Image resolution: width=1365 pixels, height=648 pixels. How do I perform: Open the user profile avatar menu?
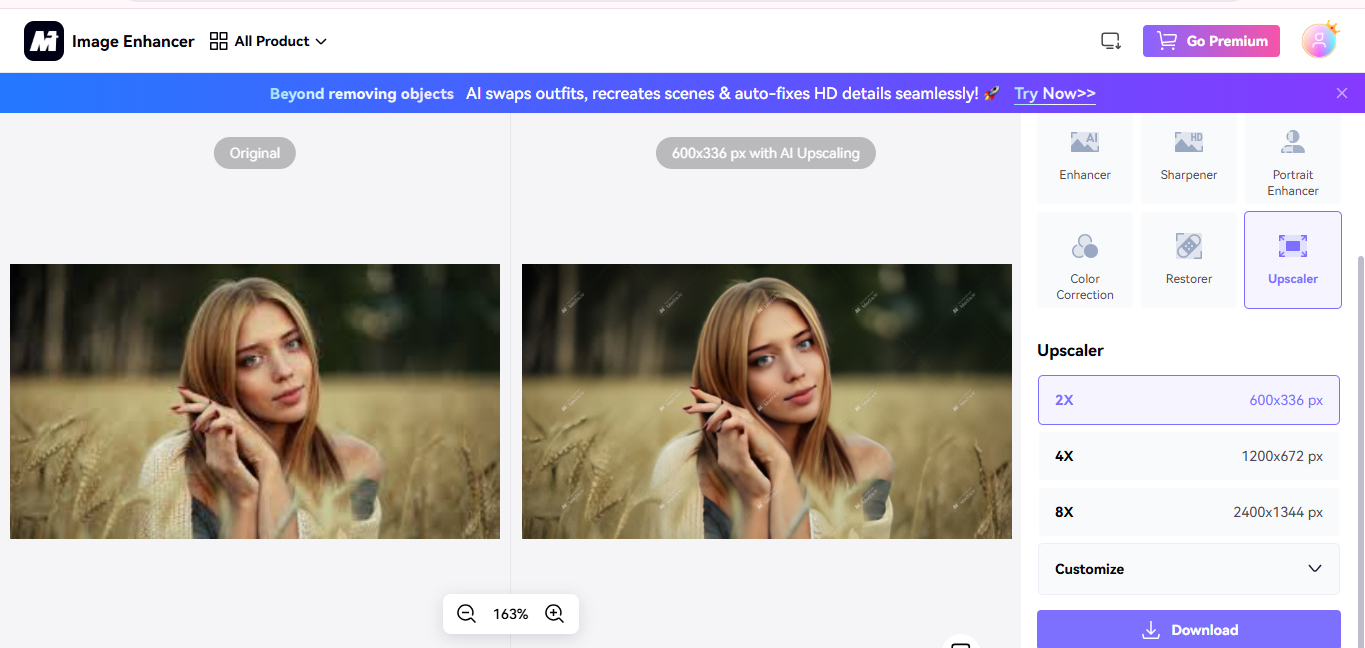point(1319,40)
